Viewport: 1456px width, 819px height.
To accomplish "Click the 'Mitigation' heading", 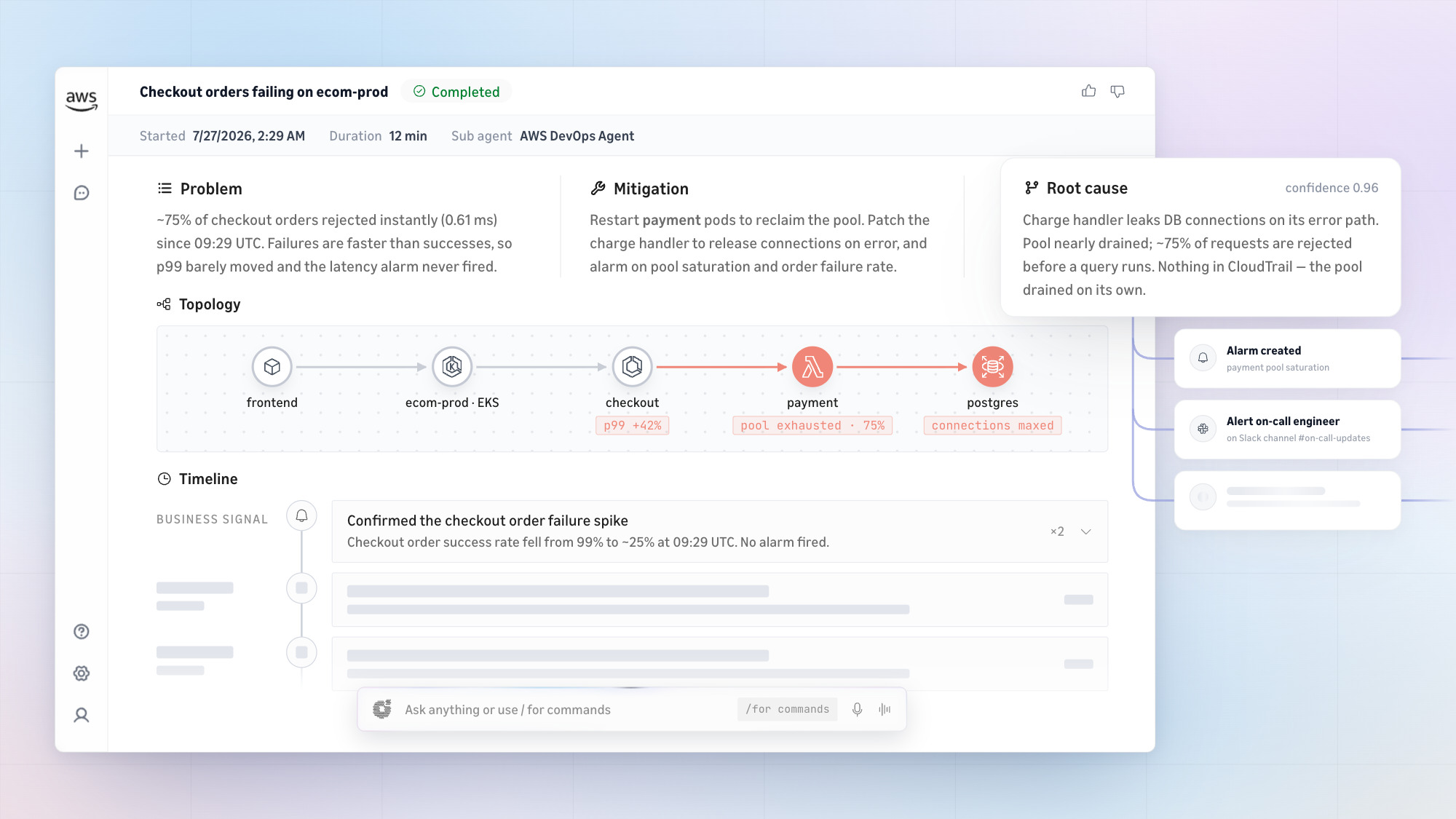I will (x=651, y=189).
